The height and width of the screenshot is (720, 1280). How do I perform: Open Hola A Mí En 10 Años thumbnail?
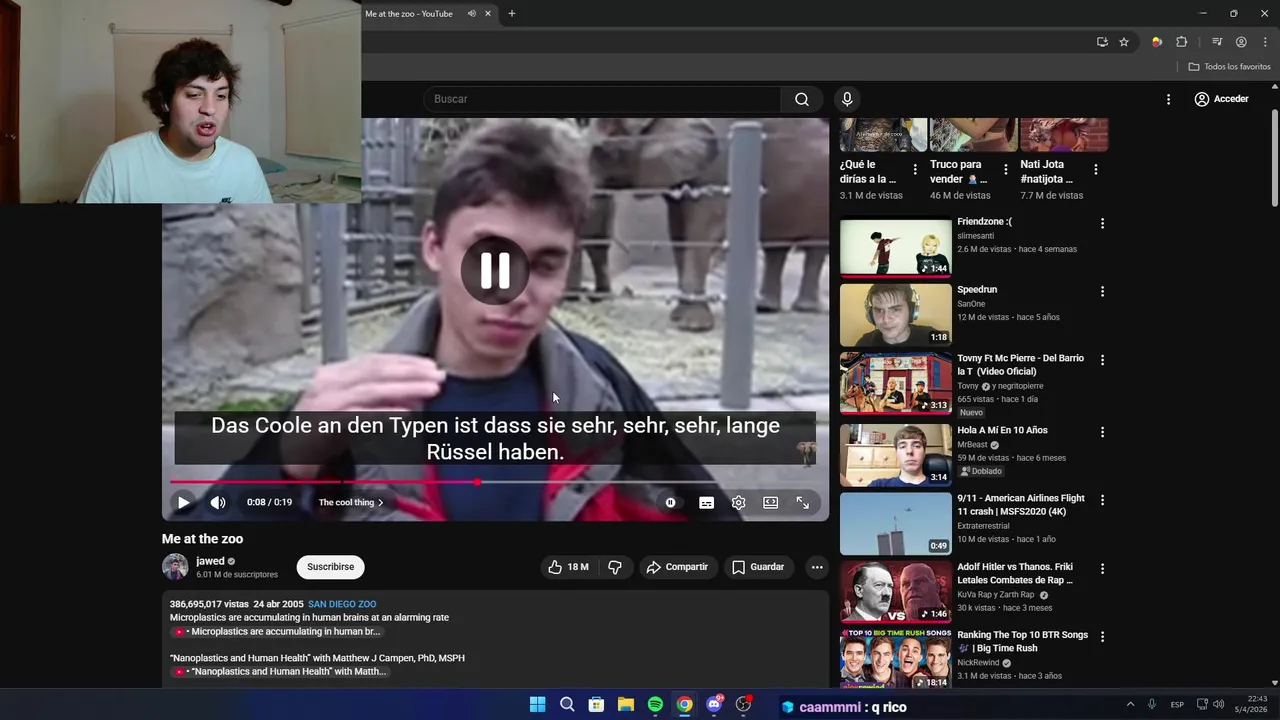coord(896,455)
